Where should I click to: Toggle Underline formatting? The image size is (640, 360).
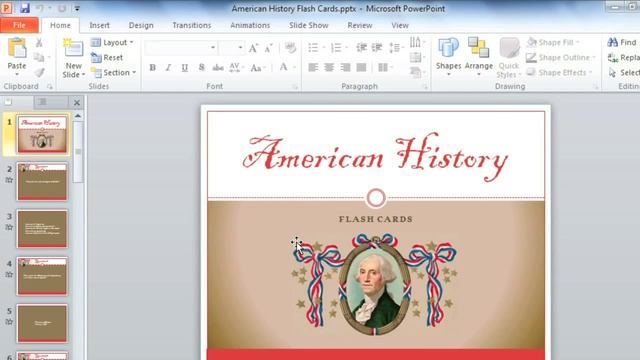[184, 67]
